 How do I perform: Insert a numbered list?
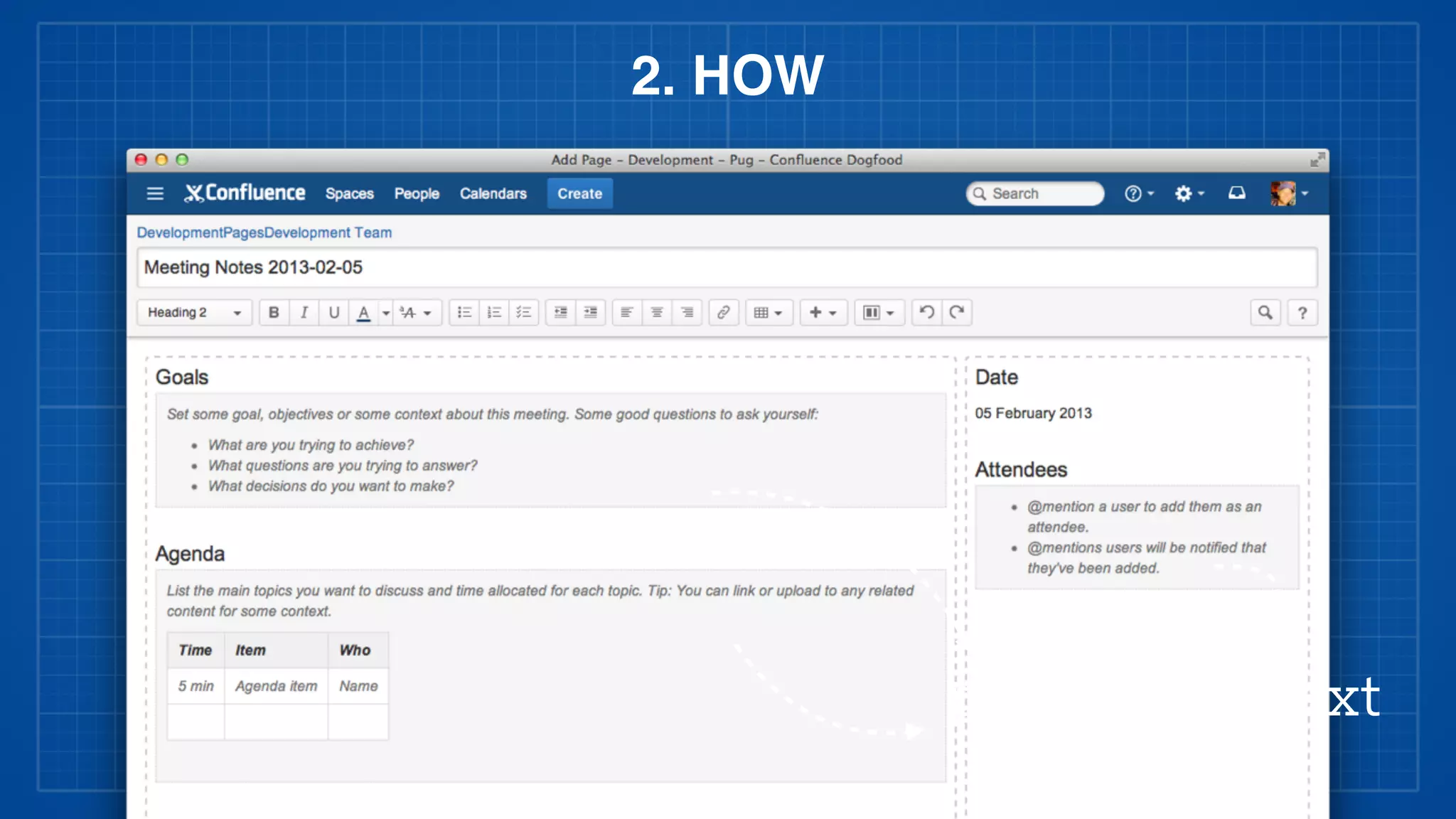494,313
